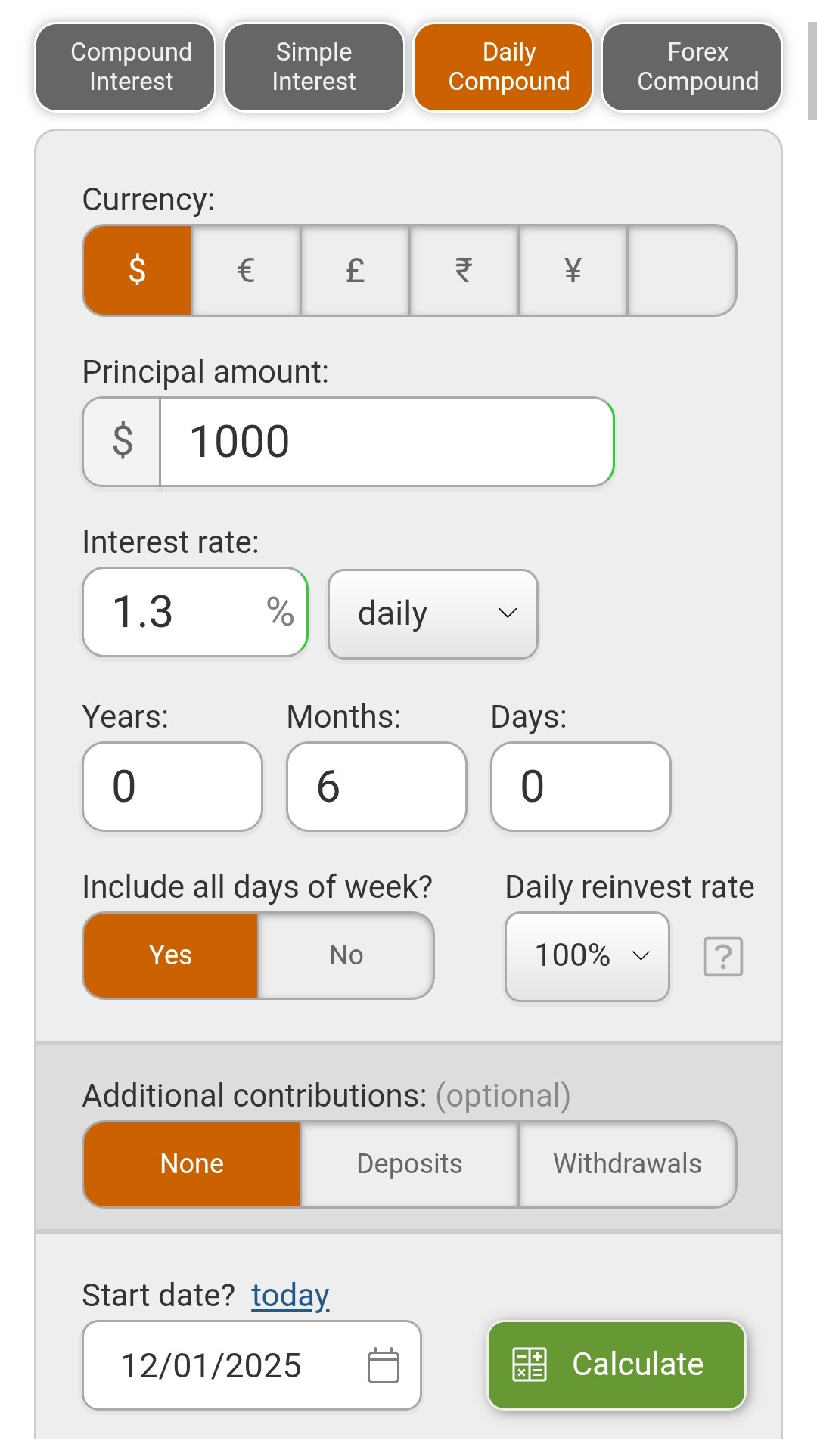Select the rupee currency symbol

point(464,270)
